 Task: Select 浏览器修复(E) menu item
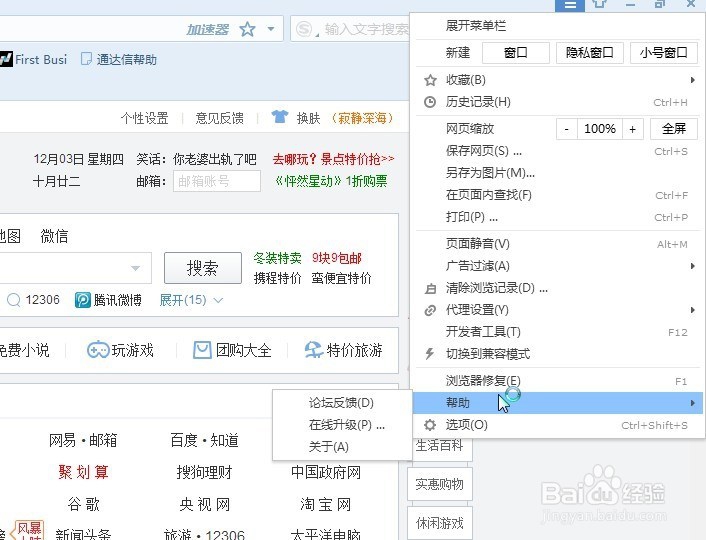point(558,381)
